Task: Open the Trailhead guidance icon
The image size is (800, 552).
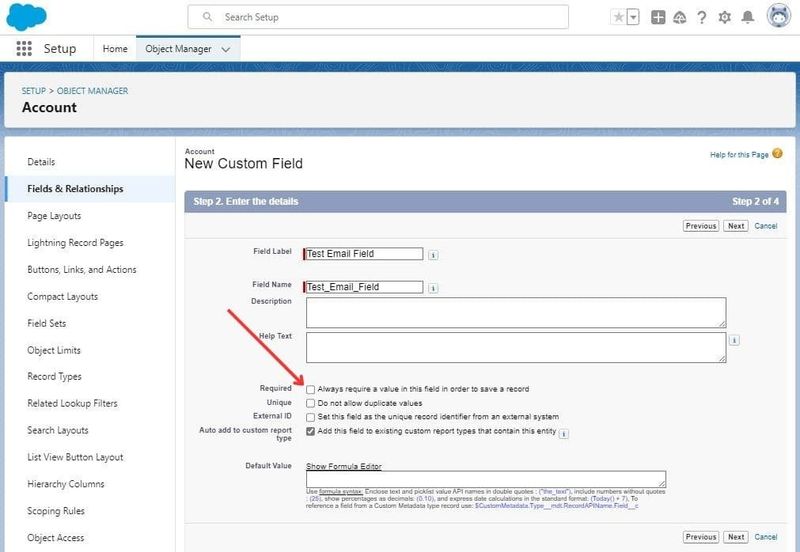Action: [680, 18]
